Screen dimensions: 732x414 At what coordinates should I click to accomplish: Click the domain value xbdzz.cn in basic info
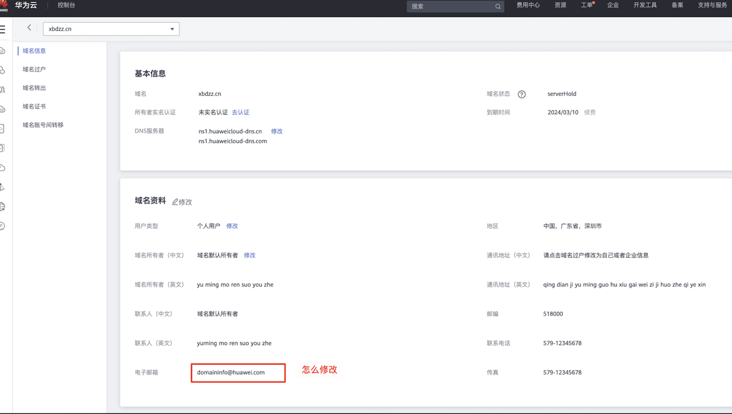210,94
